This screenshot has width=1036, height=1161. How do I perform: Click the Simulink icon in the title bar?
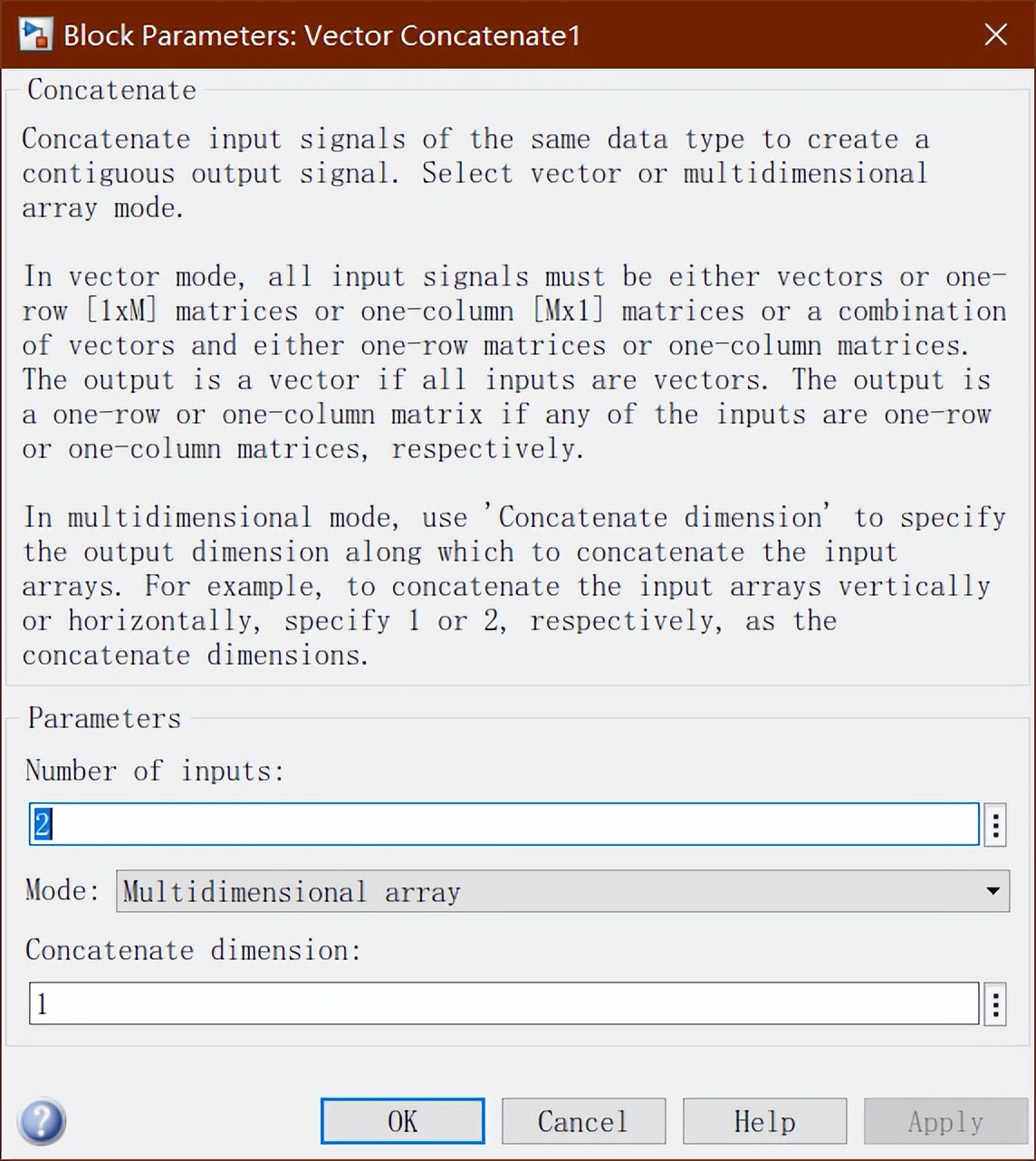click(x=36, y=35)
